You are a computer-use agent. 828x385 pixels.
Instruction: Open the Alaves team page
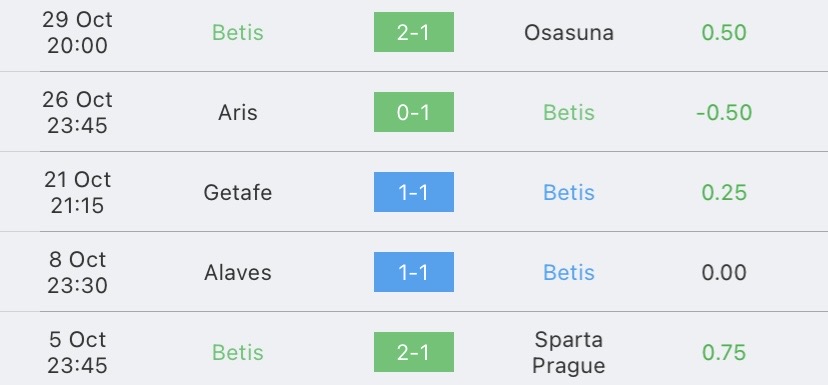[x=238, y=273]
